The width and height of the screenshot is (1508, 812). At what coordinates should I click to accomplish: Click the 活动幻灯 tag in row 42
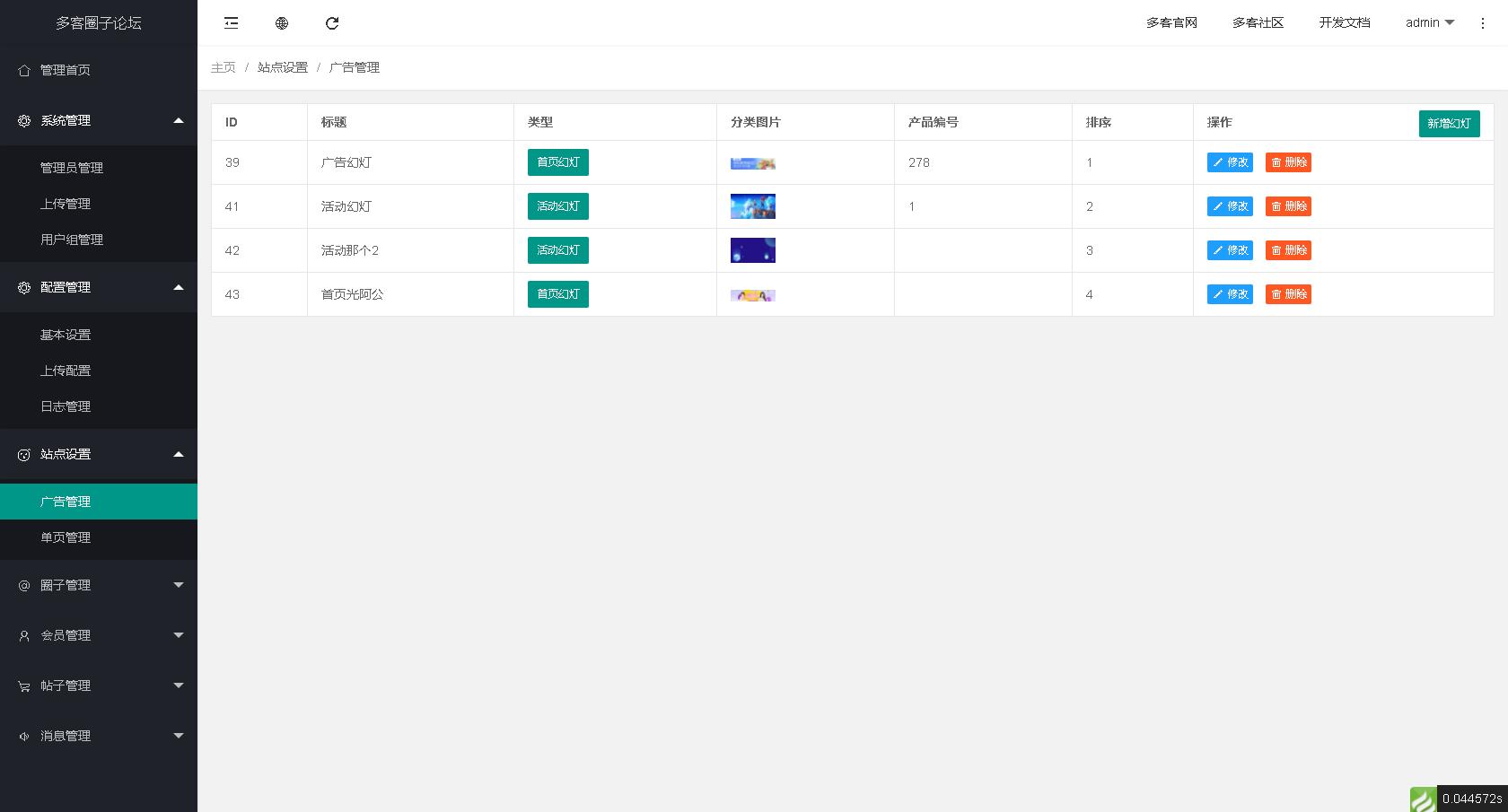(558, 250)
